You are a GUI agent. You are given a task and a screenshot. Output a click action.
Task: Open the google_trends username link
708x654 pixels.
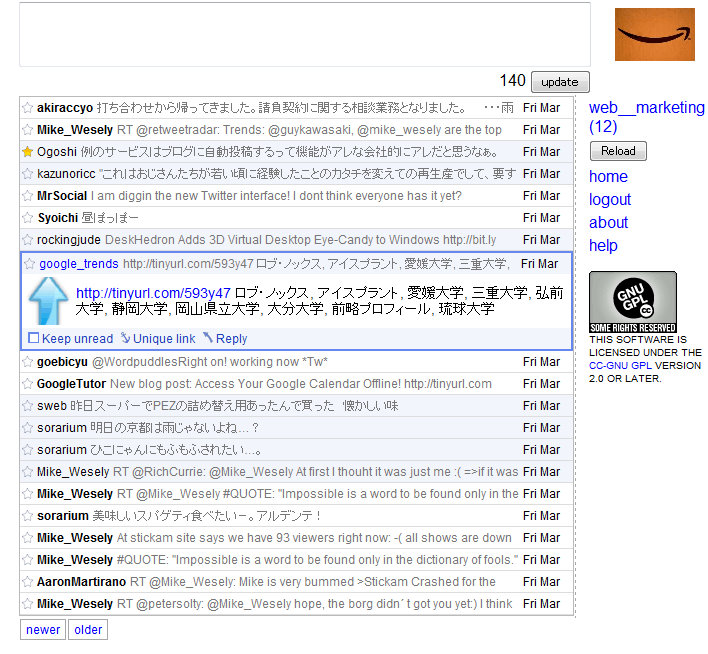tap(79, 264)
